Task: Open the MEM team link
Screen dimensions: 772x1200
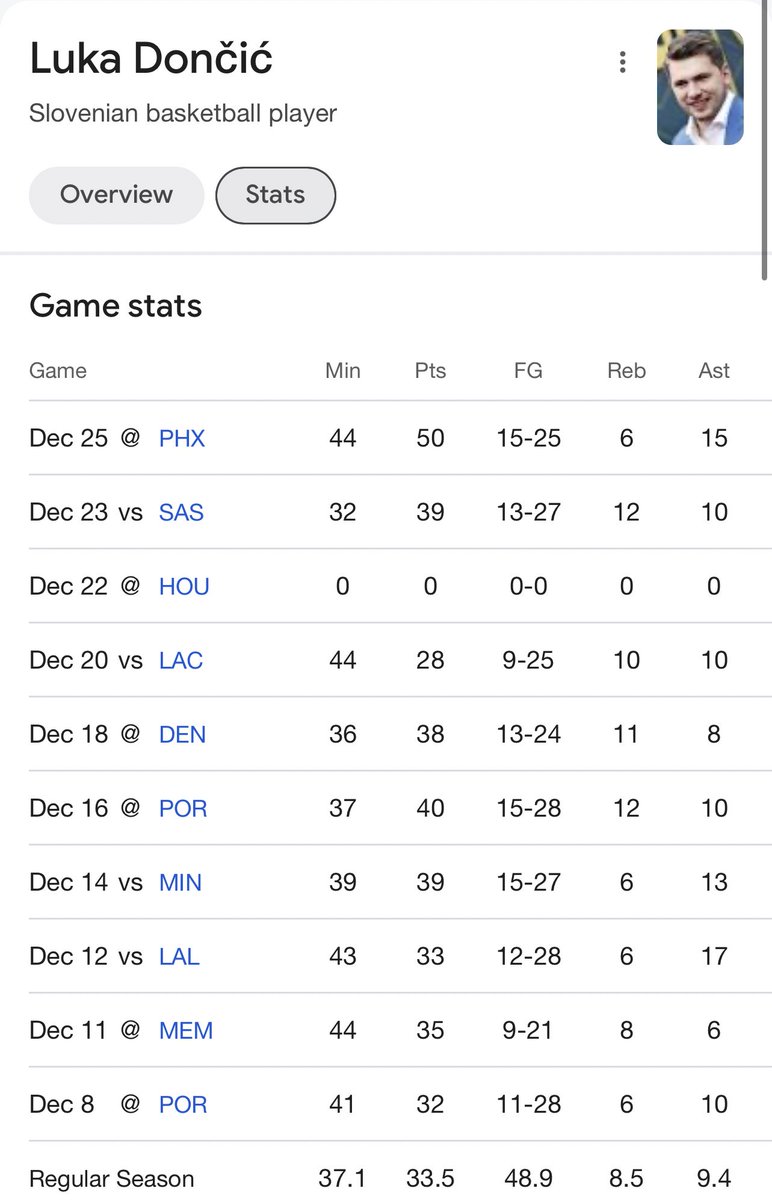Action: (186, 1030)
